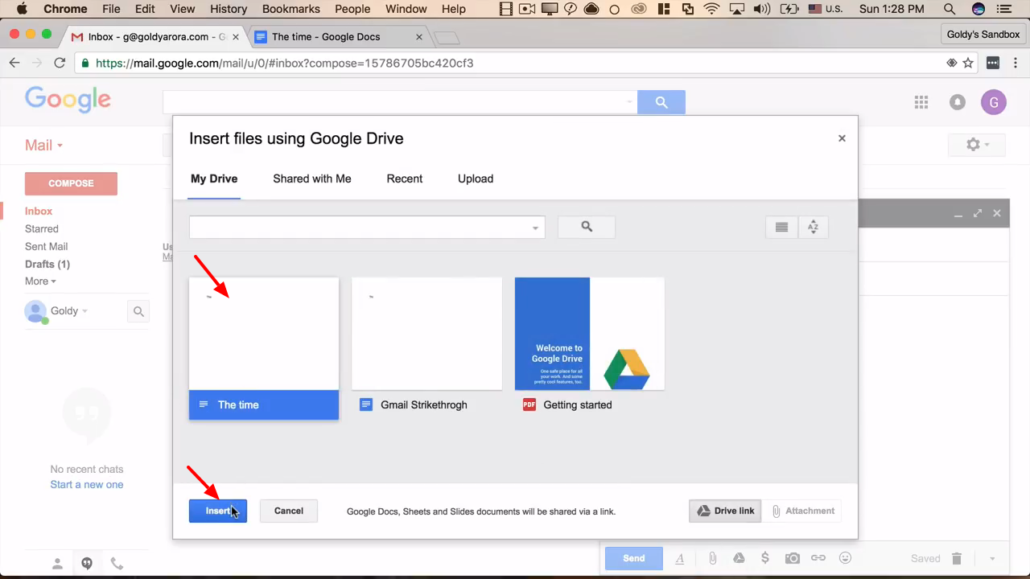Open the compose more options arrow
Image resolution: width=1030 pixels, height=579 pixels.
992,559
